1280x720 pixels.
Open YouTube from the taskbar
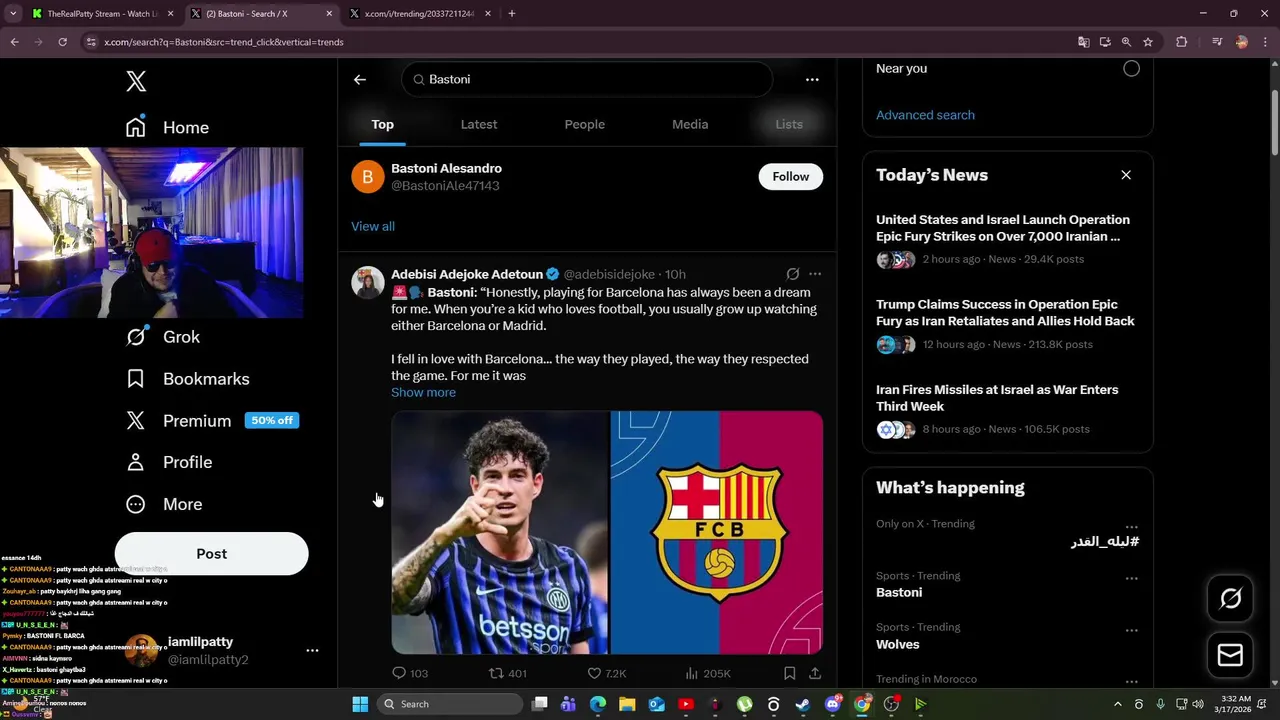686,704
